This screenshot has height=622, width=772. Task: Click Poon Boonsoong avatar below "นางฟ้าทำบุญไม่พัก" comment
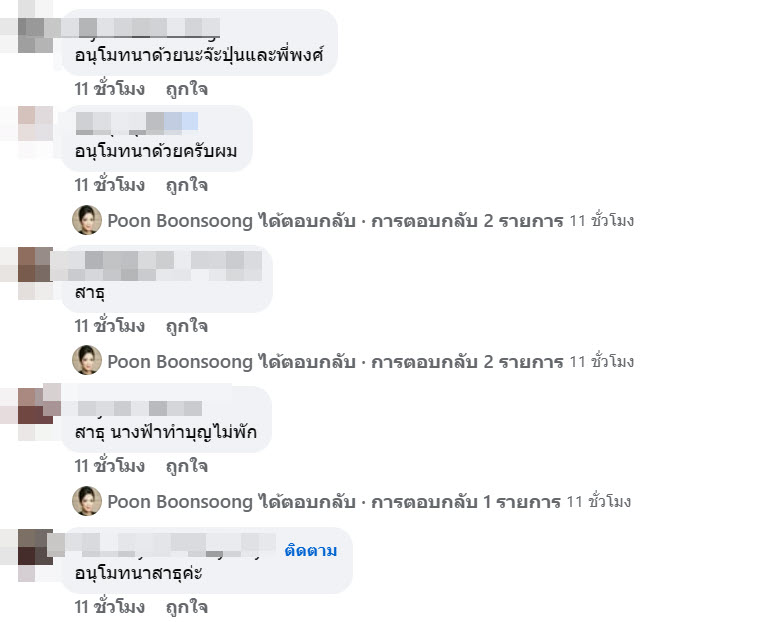tap(87, 501)
